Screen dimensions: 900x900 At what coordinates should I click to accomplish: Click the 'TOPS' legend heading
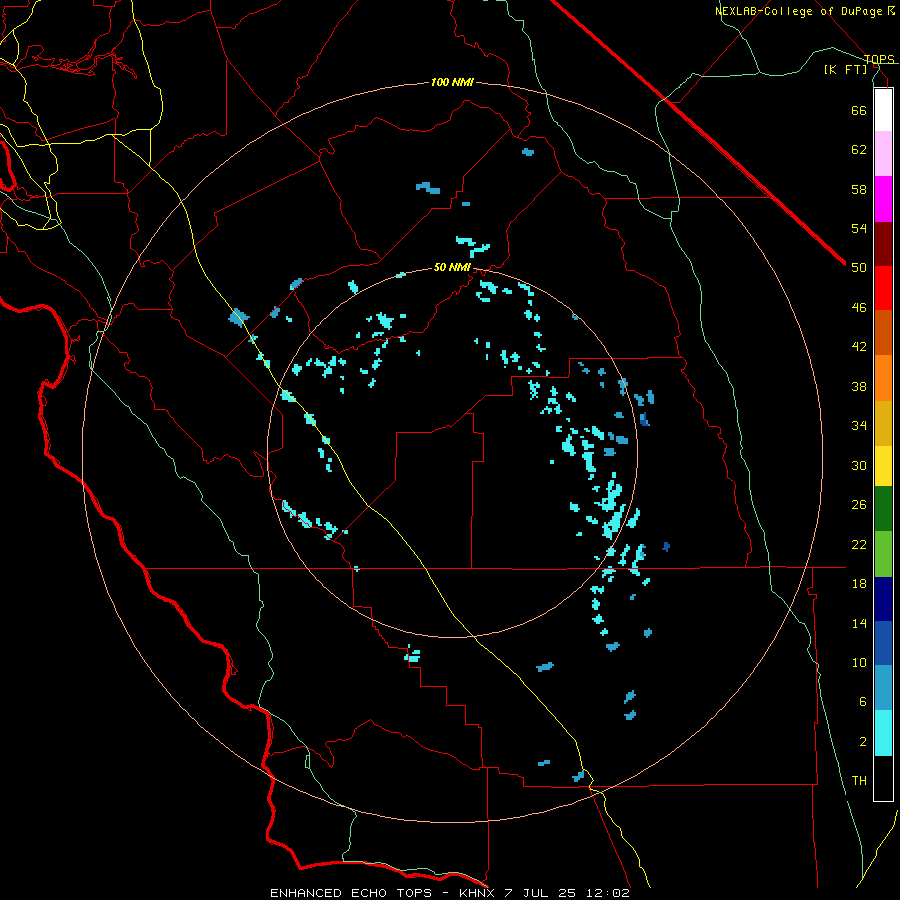pyautogui.click(x=879, y=59)
